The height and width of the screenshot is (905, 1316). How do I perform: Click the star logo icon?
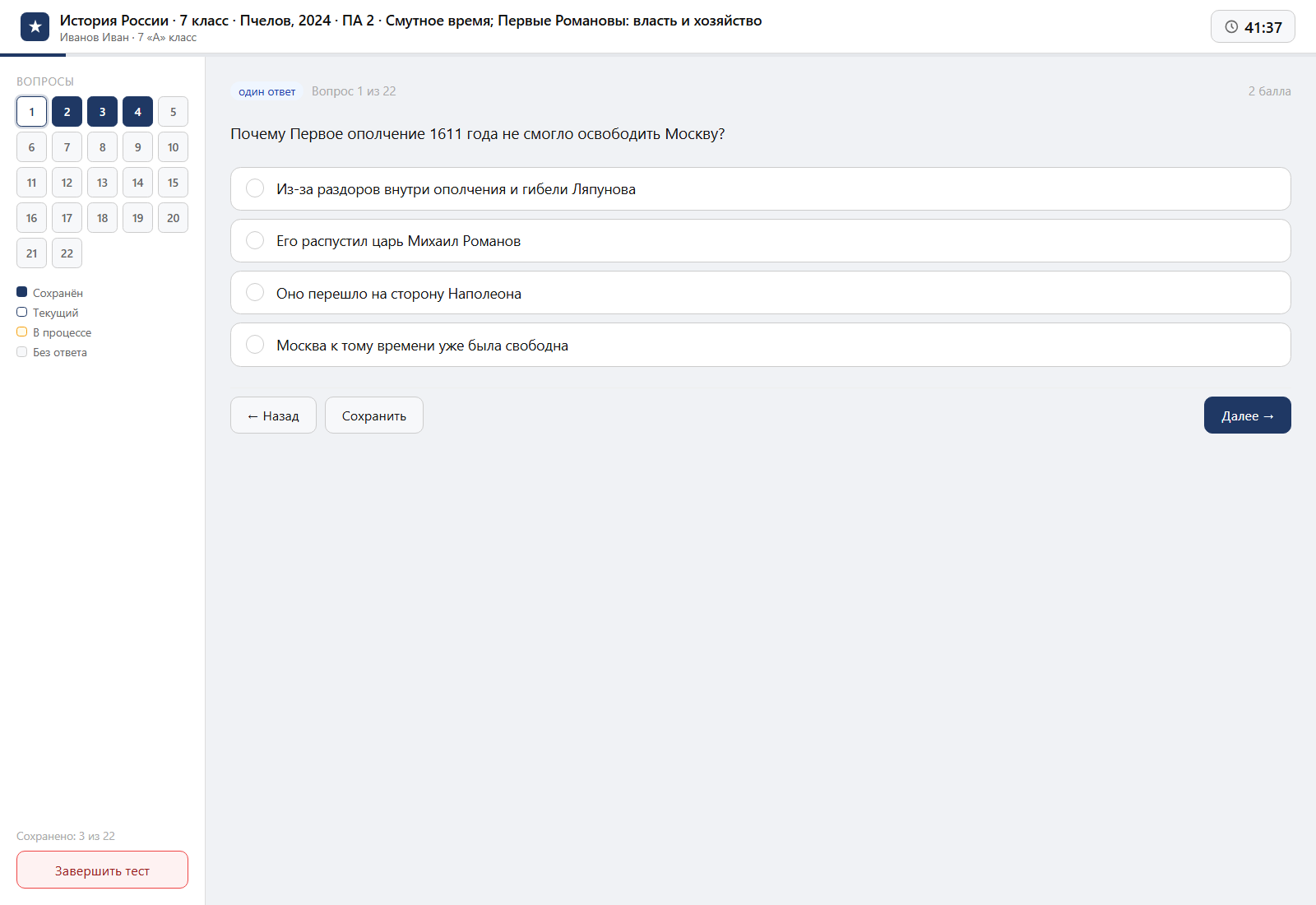pyautogui.click(x=35, y=27)
